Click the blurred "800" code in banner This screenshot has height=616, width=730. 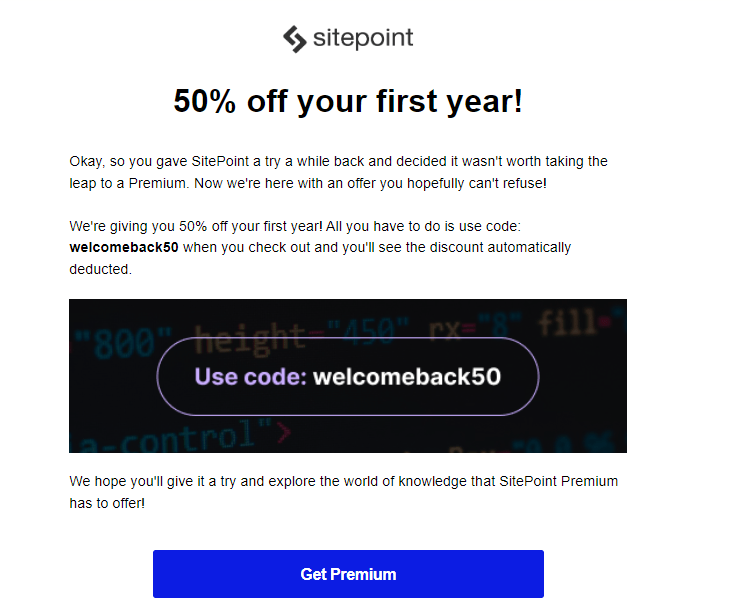[123, 342]
